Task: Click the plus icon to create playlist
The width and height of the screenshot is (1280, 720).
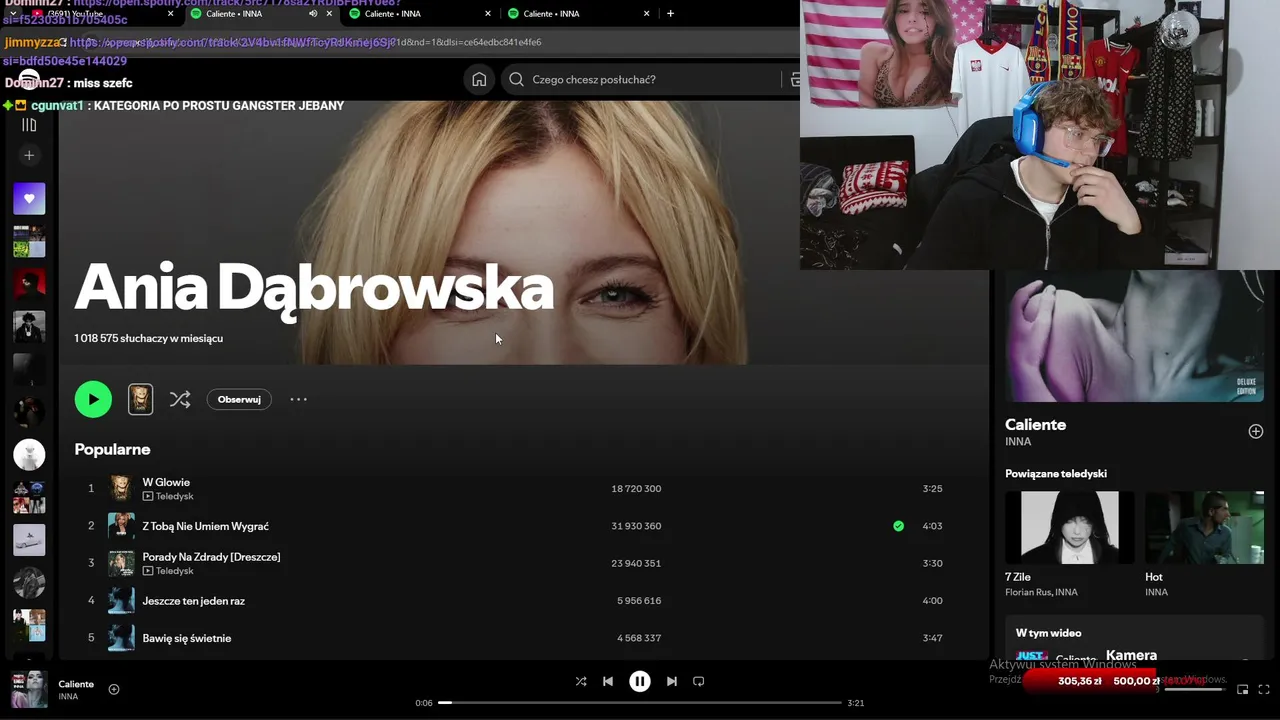Action: (x=29, y=155)
